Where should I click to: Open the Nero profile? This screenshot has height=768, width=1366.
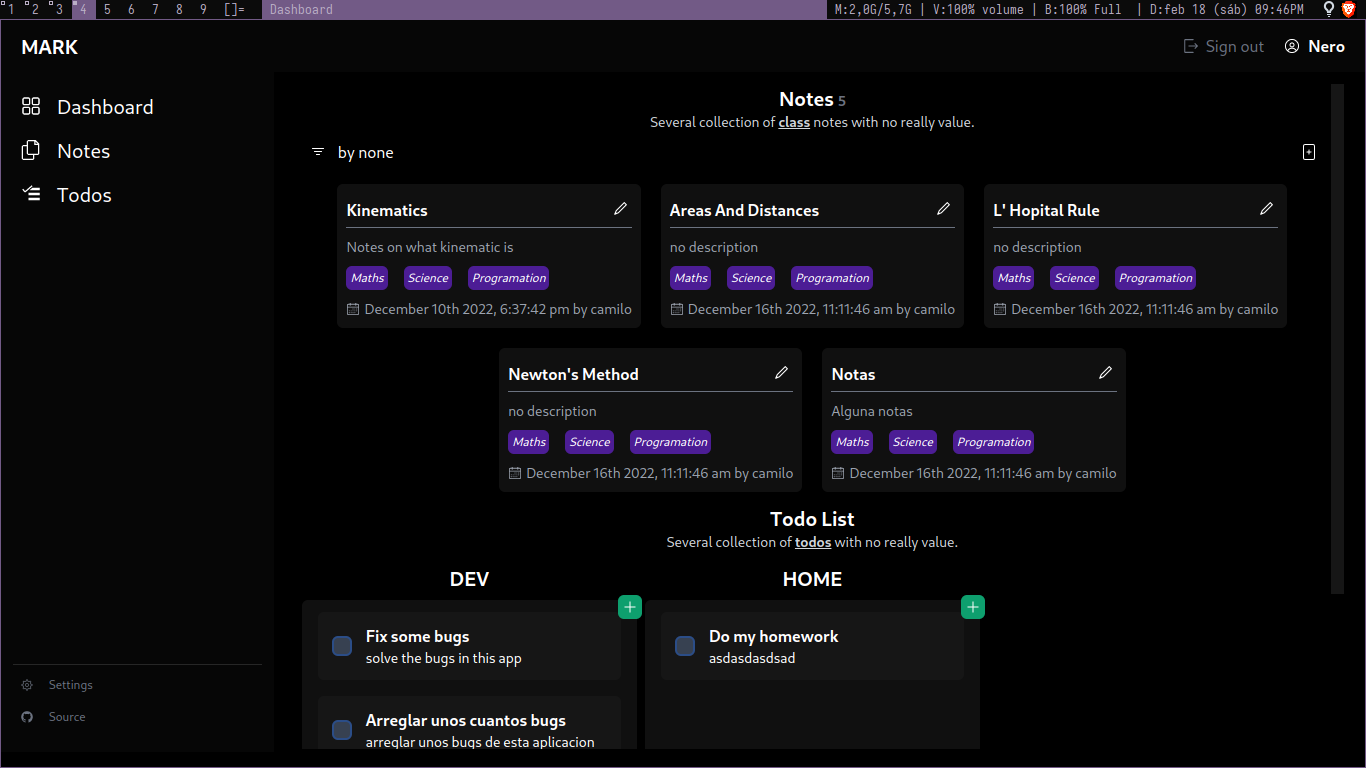[x=1315, y=46]
